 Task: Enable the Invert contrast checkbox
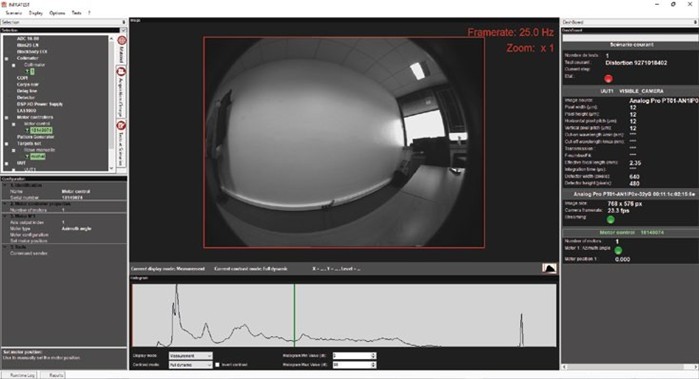(218, 365)
